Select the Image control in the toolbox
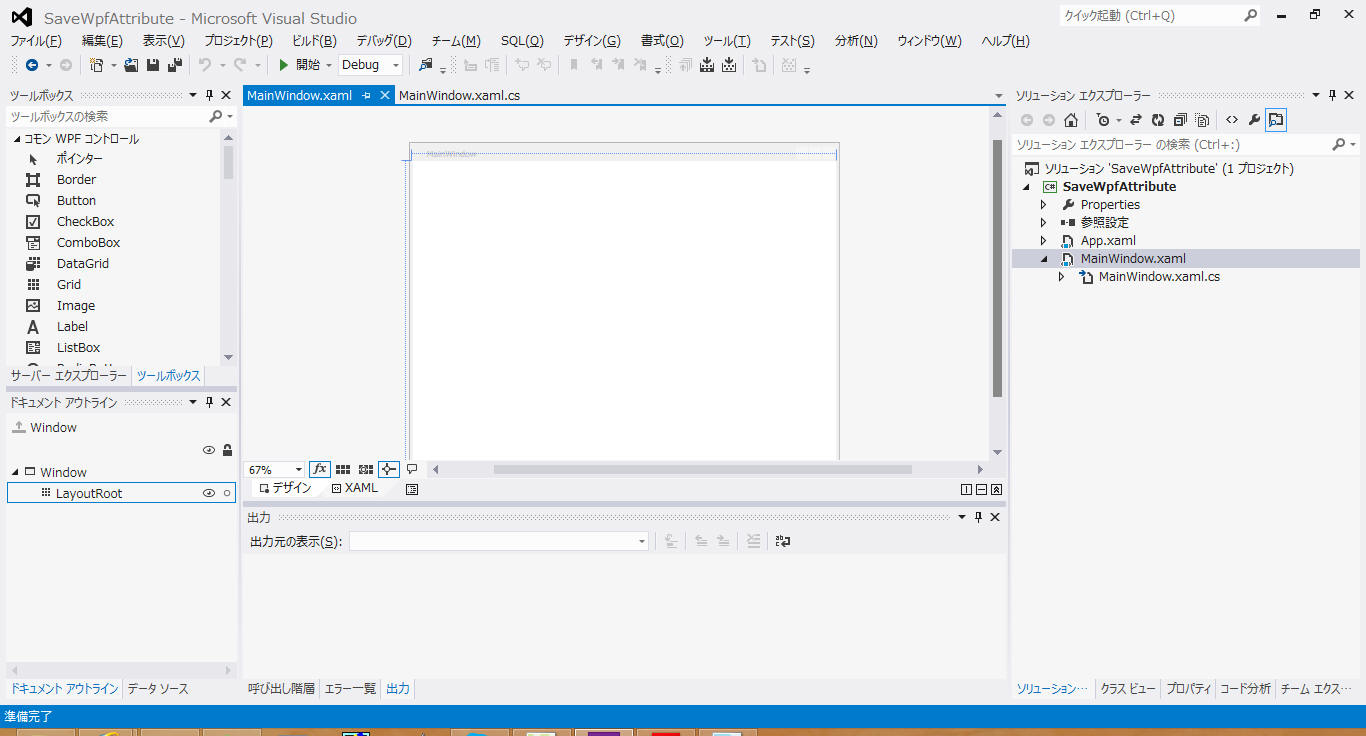This screenshot has height=736, width=1366. point(76,306)
